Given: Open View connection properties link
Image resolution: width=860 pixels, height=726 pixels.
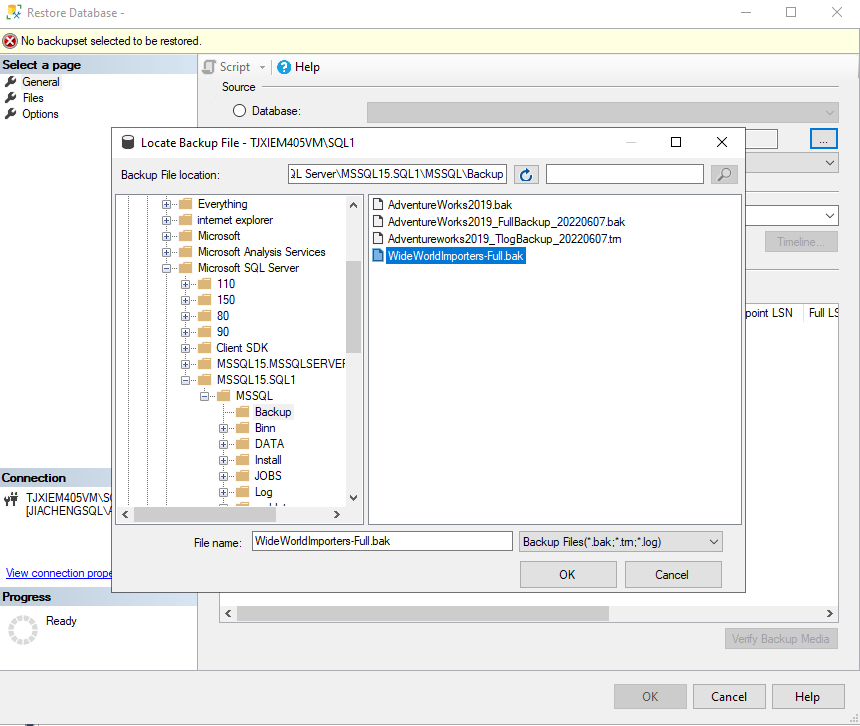Looking at the screenshot, I should click(x=58, y=573).
